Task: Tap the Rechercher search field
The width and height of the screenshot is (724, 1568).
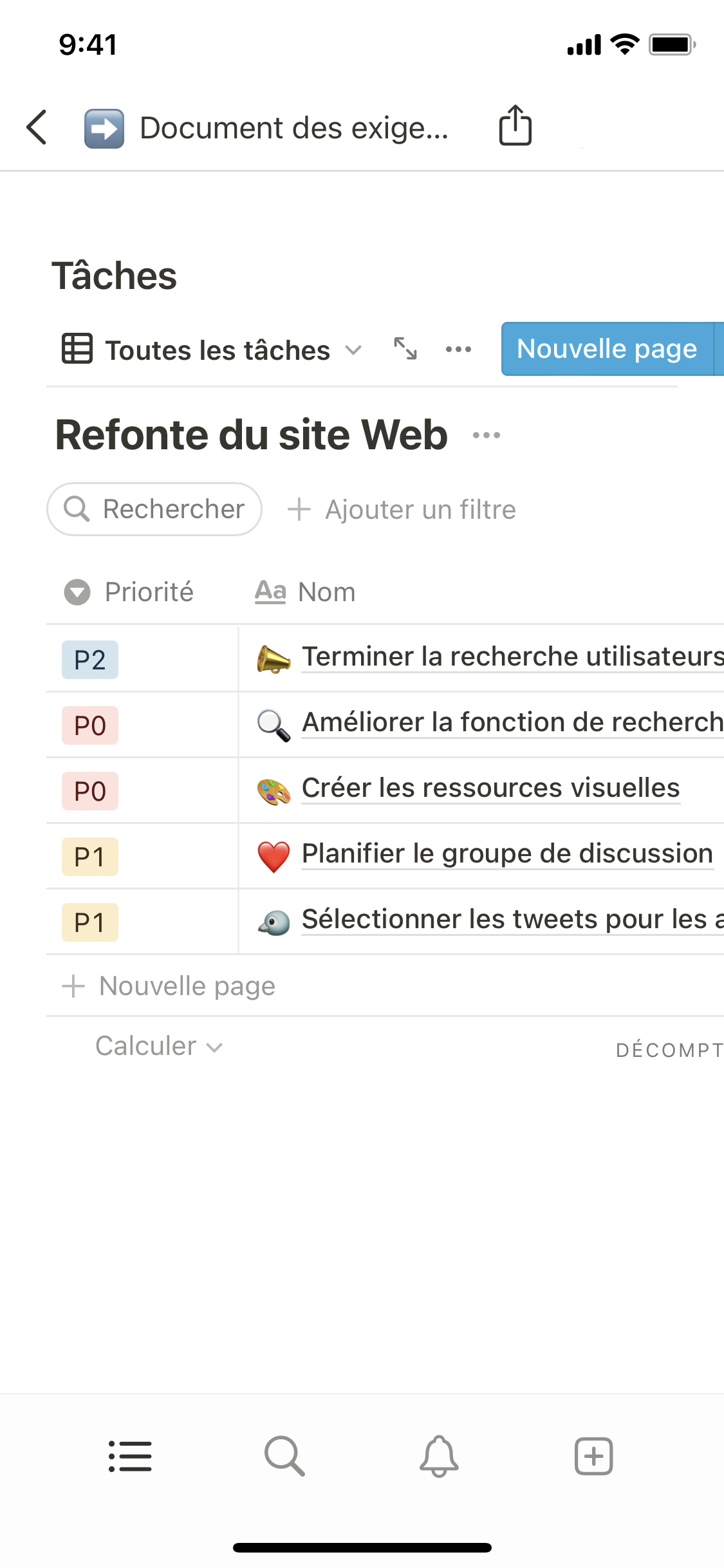Action: [154, 509]
